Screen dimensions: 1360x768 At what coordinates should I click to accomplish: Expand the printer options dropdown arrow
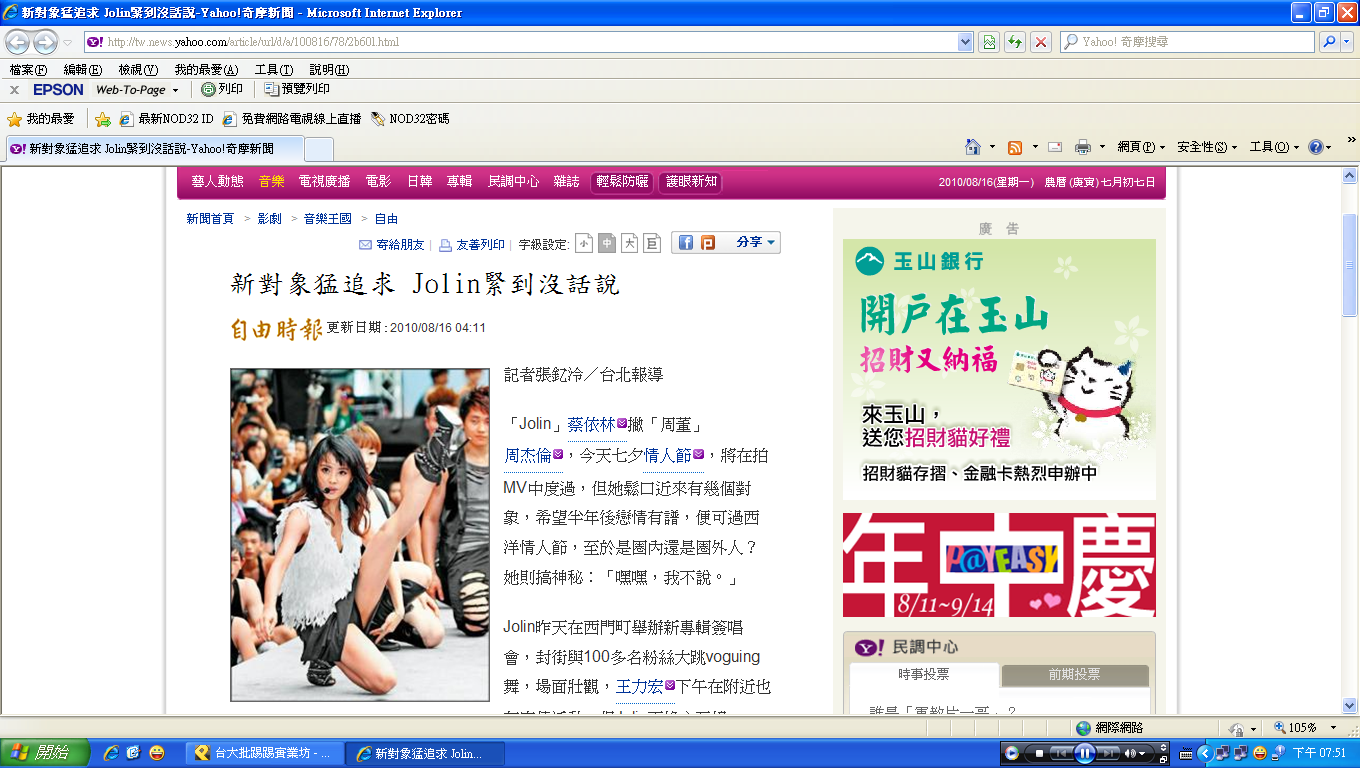click(x=1102, y=147)
